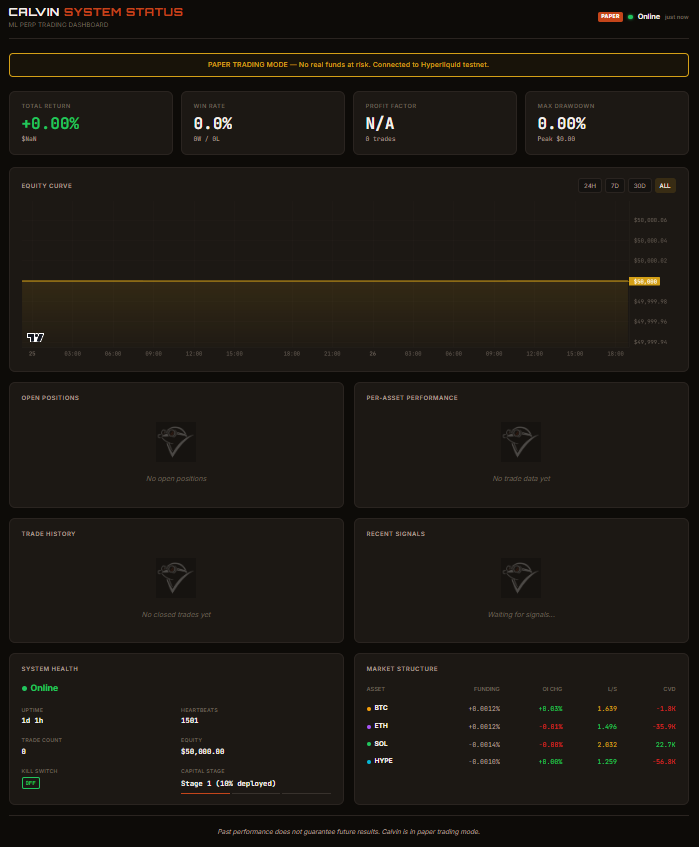The height and width of the screenshot is (847, 699).
Task: Click the Online text in the header
Action: 649,17
